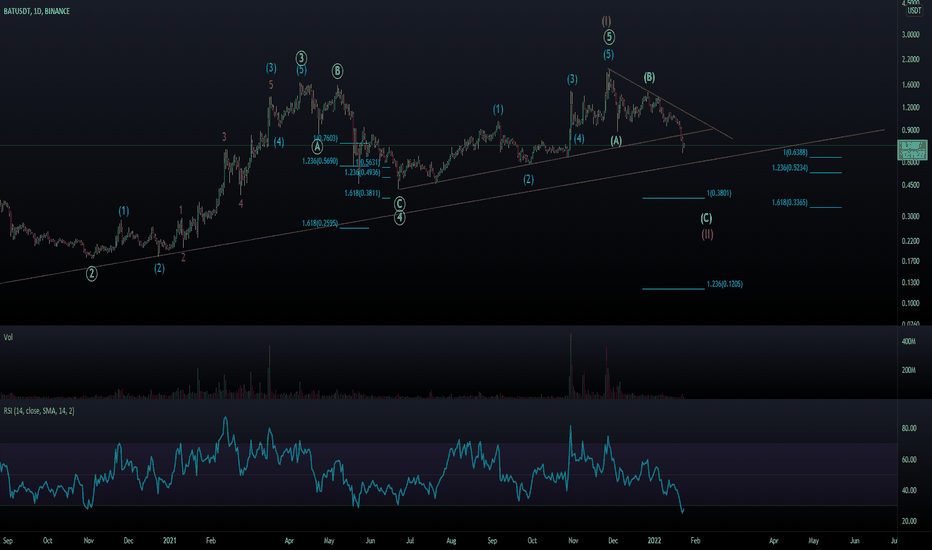Click the 0.1300 price axis value
932x550 pixels.
coord(911,282)
